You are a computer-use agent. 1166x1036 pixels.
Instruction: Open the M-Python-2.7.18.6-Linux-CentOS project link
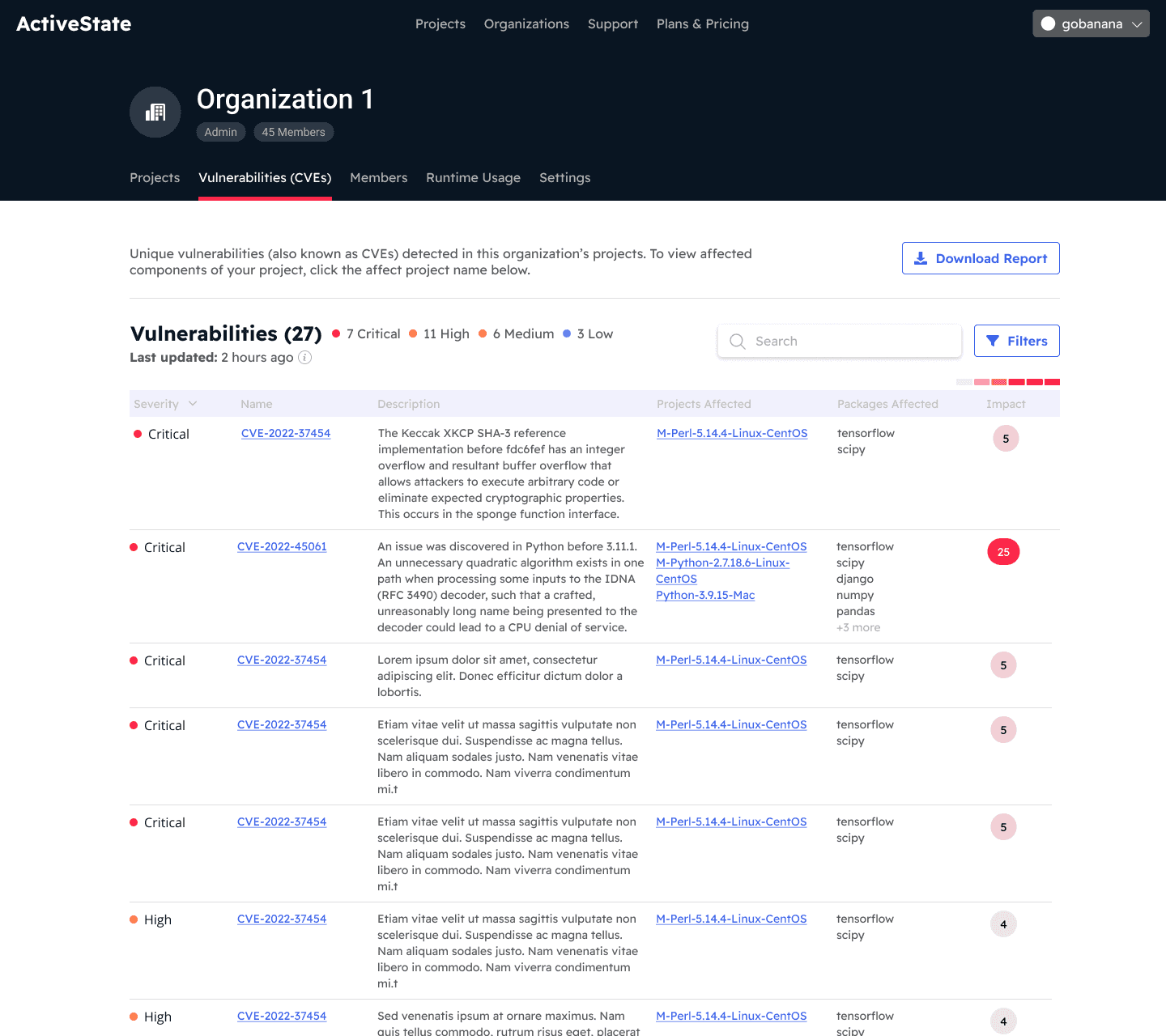[722, 571]
